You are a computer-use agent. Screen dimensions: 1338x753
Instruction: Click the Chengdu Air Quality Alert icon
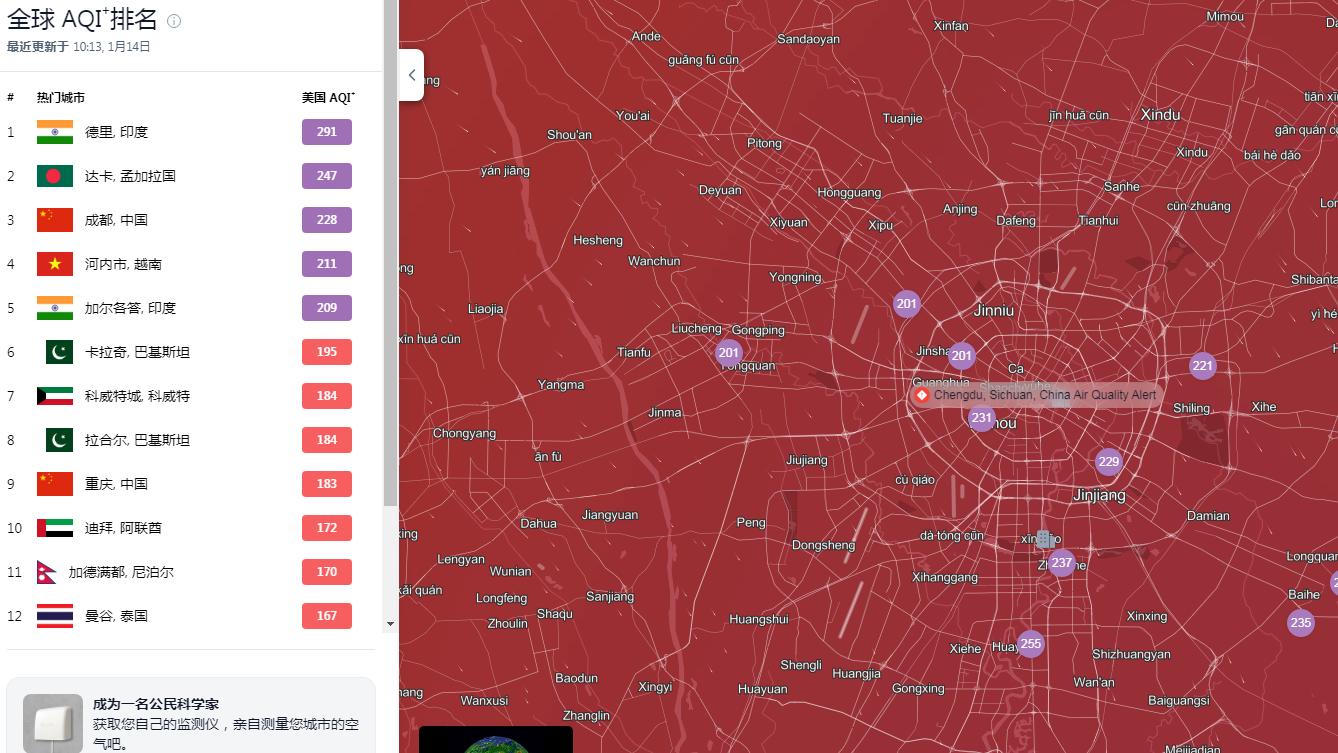[922, 395]
